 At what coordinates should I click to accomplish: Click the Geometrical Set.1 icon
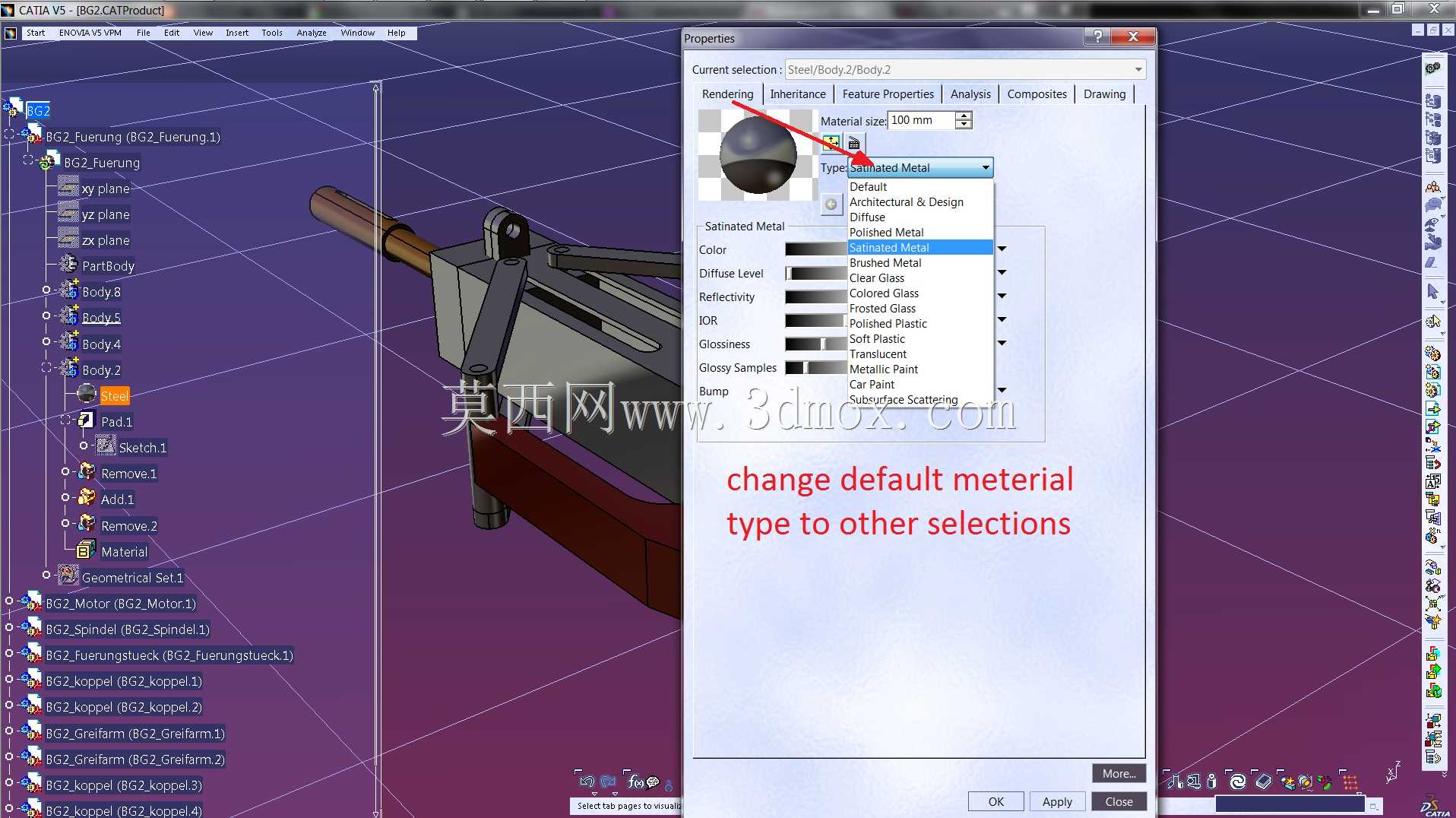[68, 576]
